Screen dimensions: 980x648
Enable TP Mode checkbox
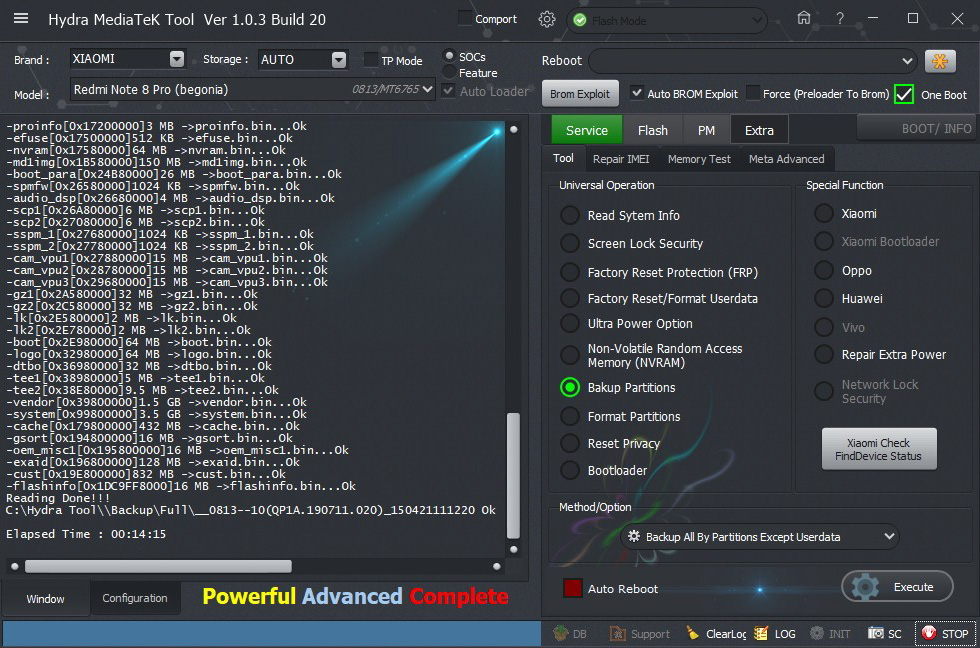(x=371, y=60)
